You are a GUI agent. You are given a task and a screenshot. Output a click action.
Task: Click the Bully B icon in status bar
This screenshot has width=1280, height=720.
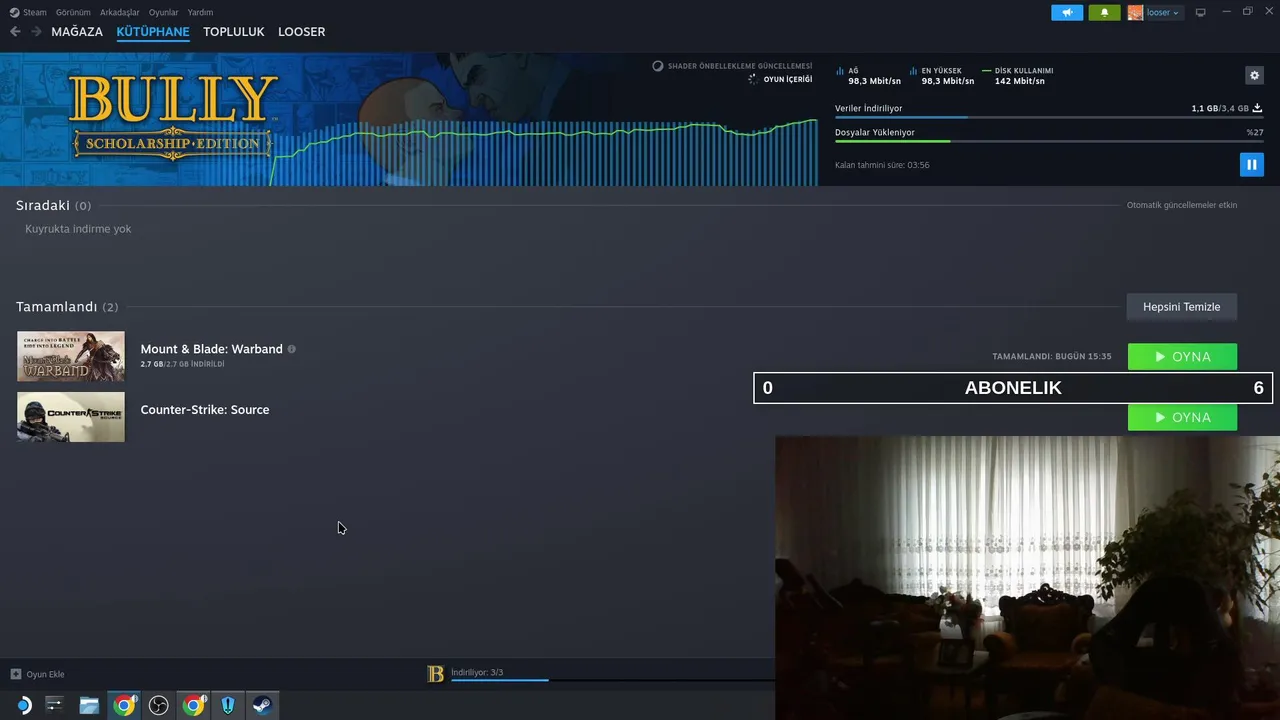click(435, 674)
